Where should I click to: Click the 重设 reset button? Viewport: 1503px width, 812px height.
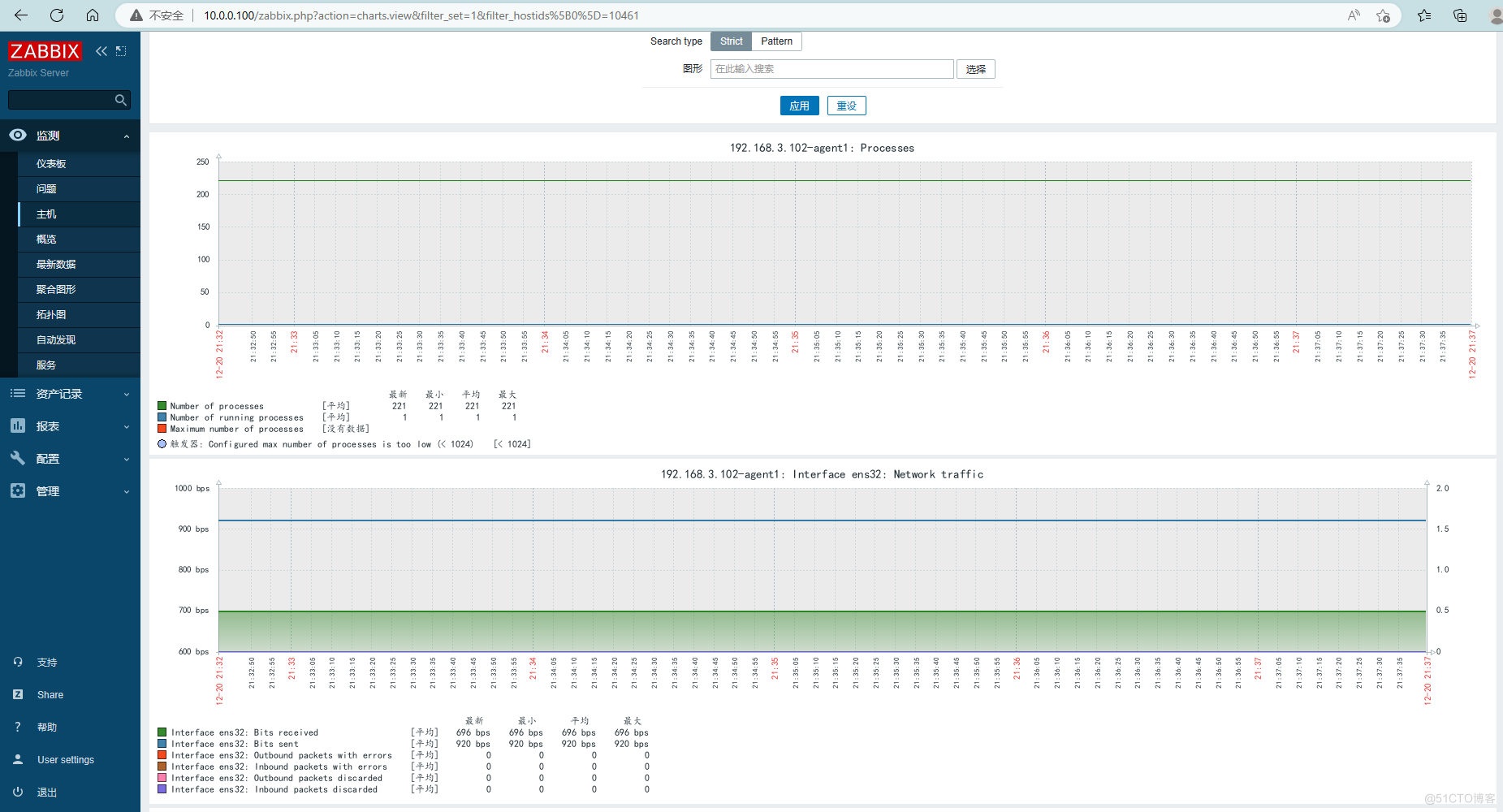[x=846, y=106]
